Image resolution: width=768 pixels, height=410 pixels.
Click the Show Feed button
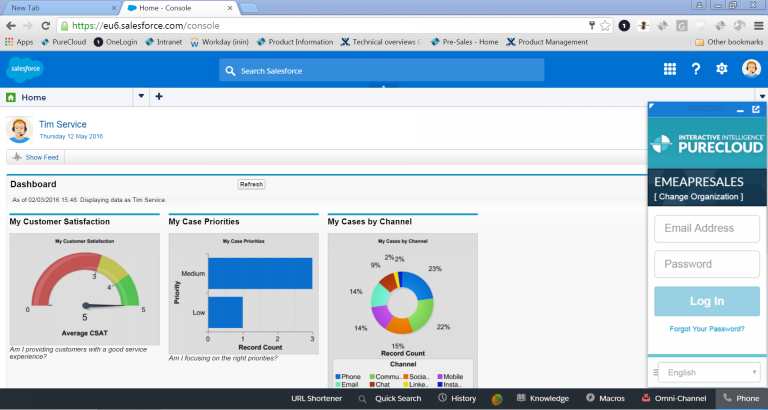coord(36,157)
